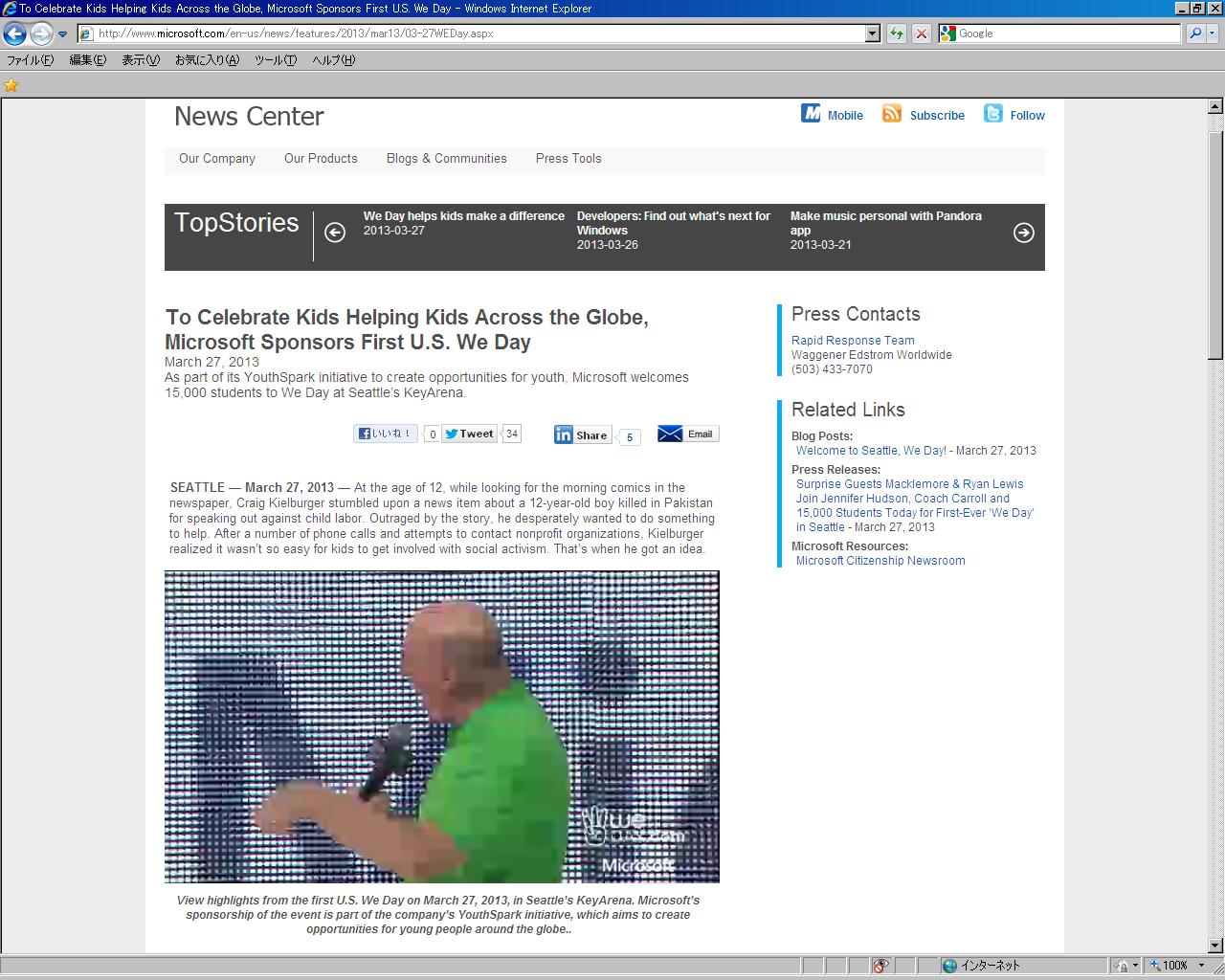Open 'We Day helps kids make a difference' story

pyautogui.click(x=464, y=216)
